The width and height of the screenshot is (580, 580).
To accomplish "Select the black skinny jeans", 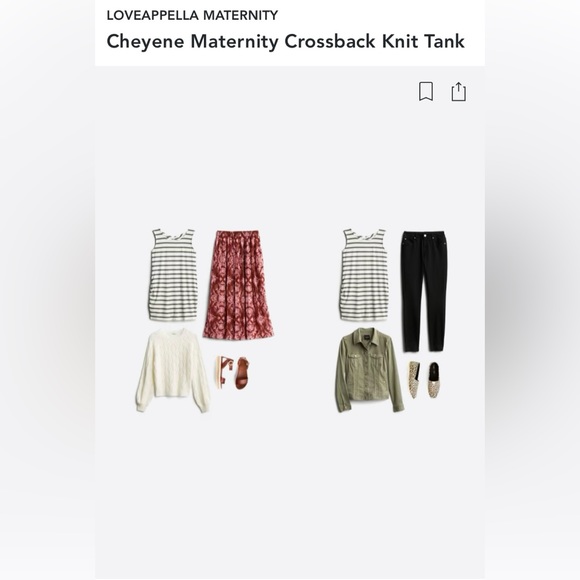I will [x=424, y=291].
